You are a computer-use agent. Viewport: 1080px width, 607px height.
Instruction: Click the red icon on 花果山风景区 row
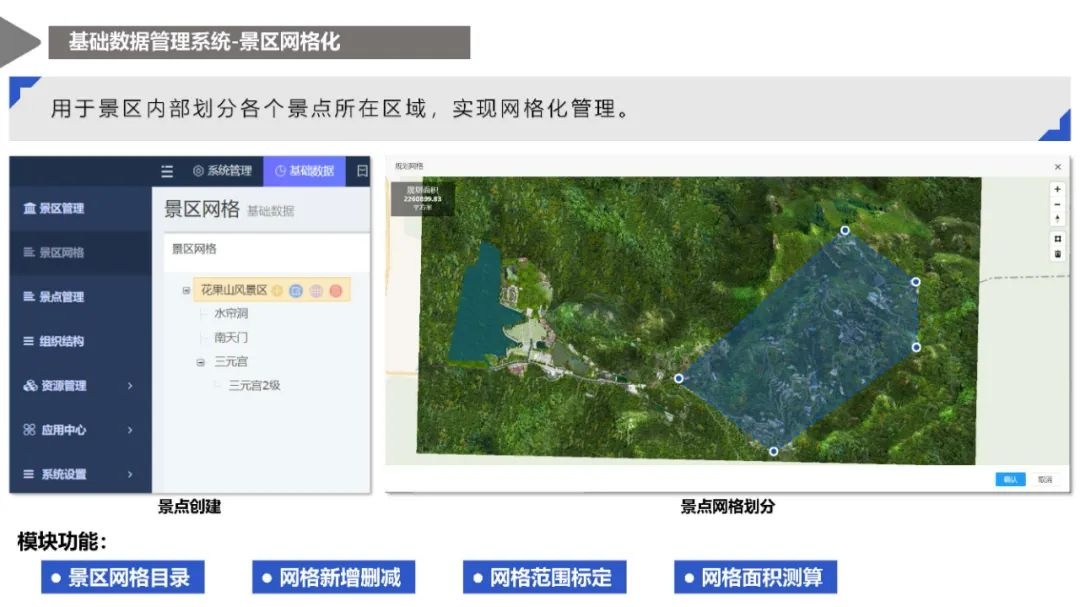tap(336, 291)
